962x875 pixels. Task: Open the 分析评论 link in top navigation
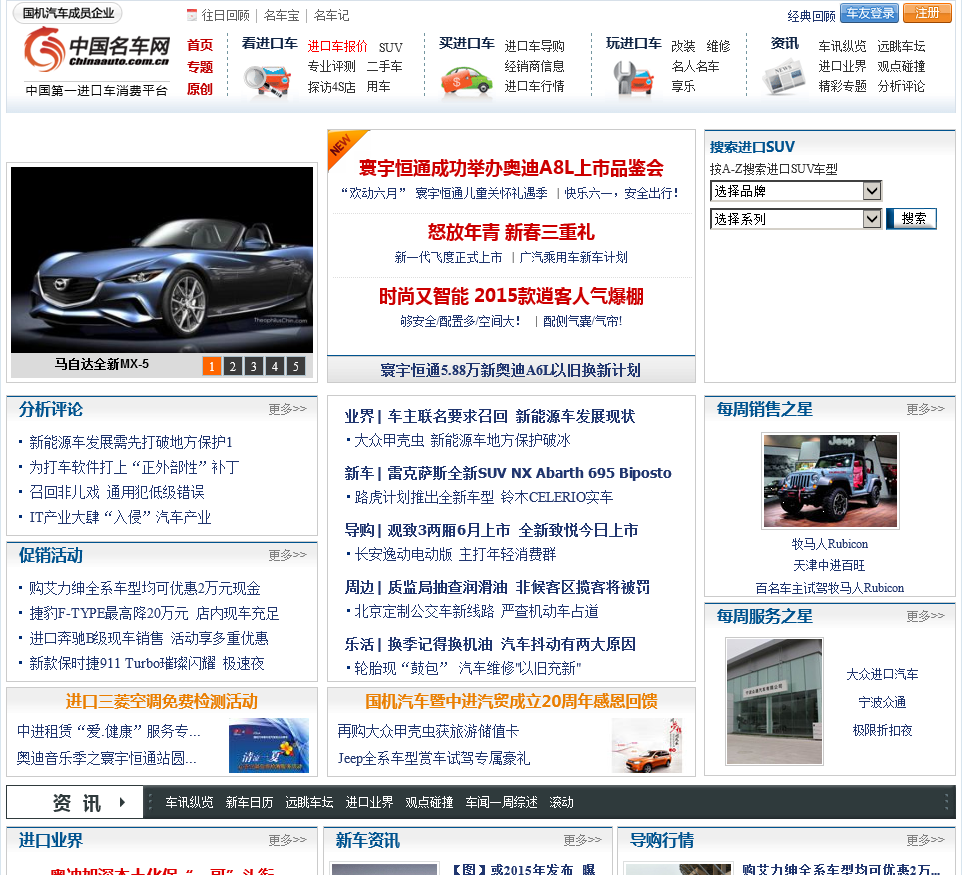[x=901, y=87]
